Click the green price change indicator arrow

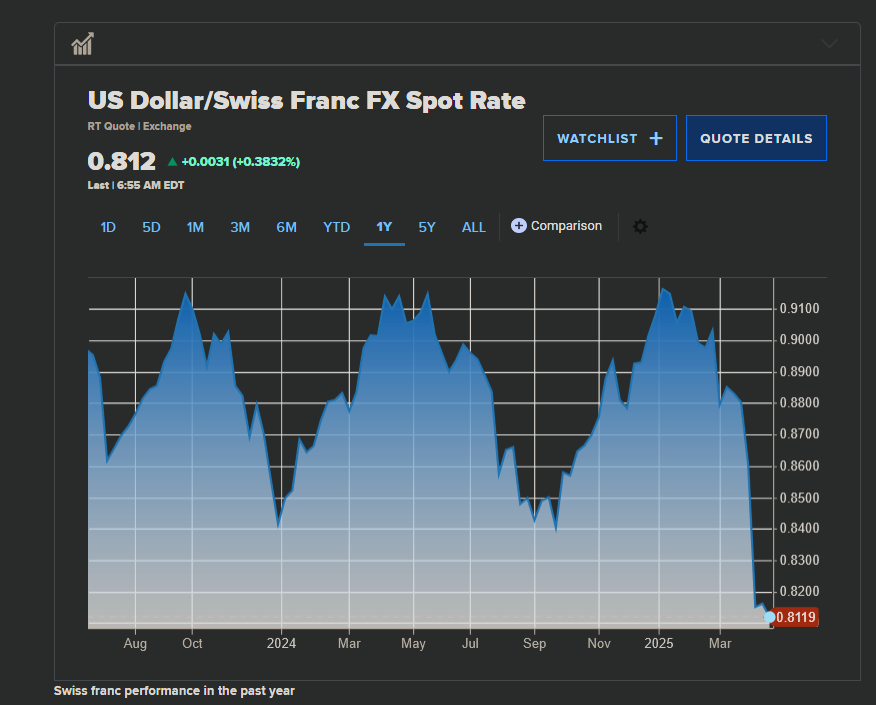pos(172,161)
